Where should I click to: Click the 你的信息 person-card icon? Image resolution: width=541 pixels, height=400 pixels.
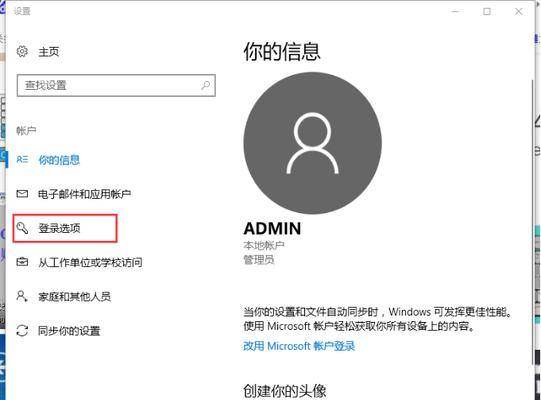pyautogui.click(x=22, y=159)
